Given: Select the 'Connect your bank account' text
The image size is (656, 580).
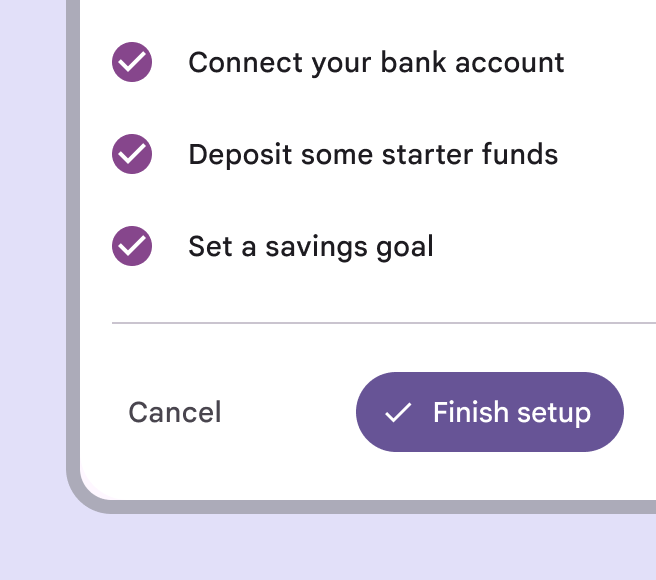Looking at the screenshot, I should point(376,62).
